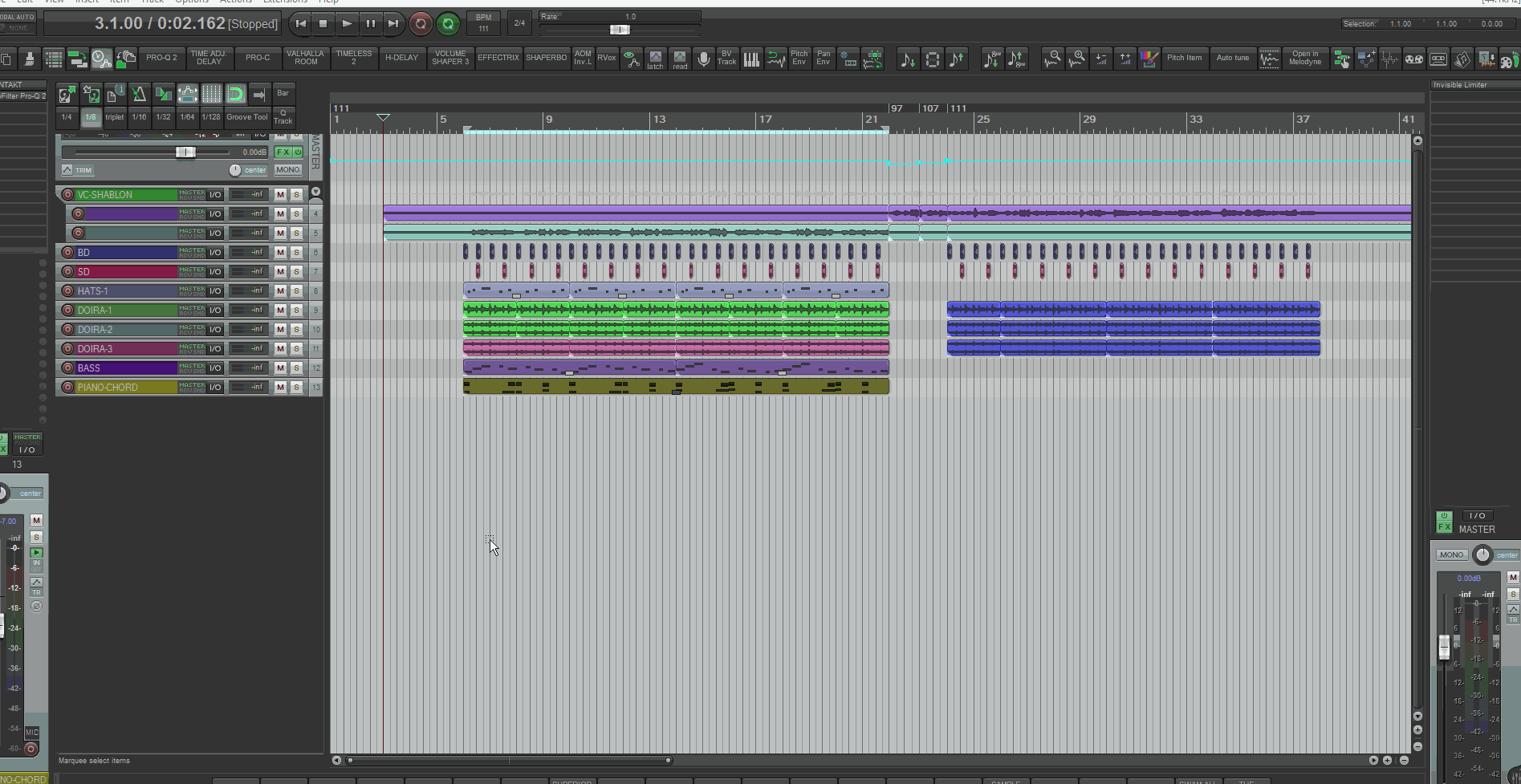Click the piano keyboard icon
1521x784 pixels.
[751, 59]
